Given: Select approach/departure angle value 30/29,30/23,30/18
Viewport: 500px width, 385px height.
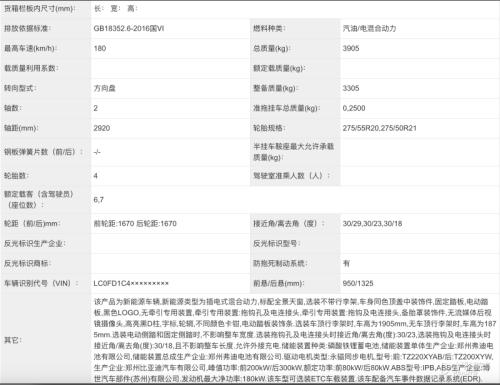Looking at the screenshot, I should pyautogui.click(x=372, y=224).
